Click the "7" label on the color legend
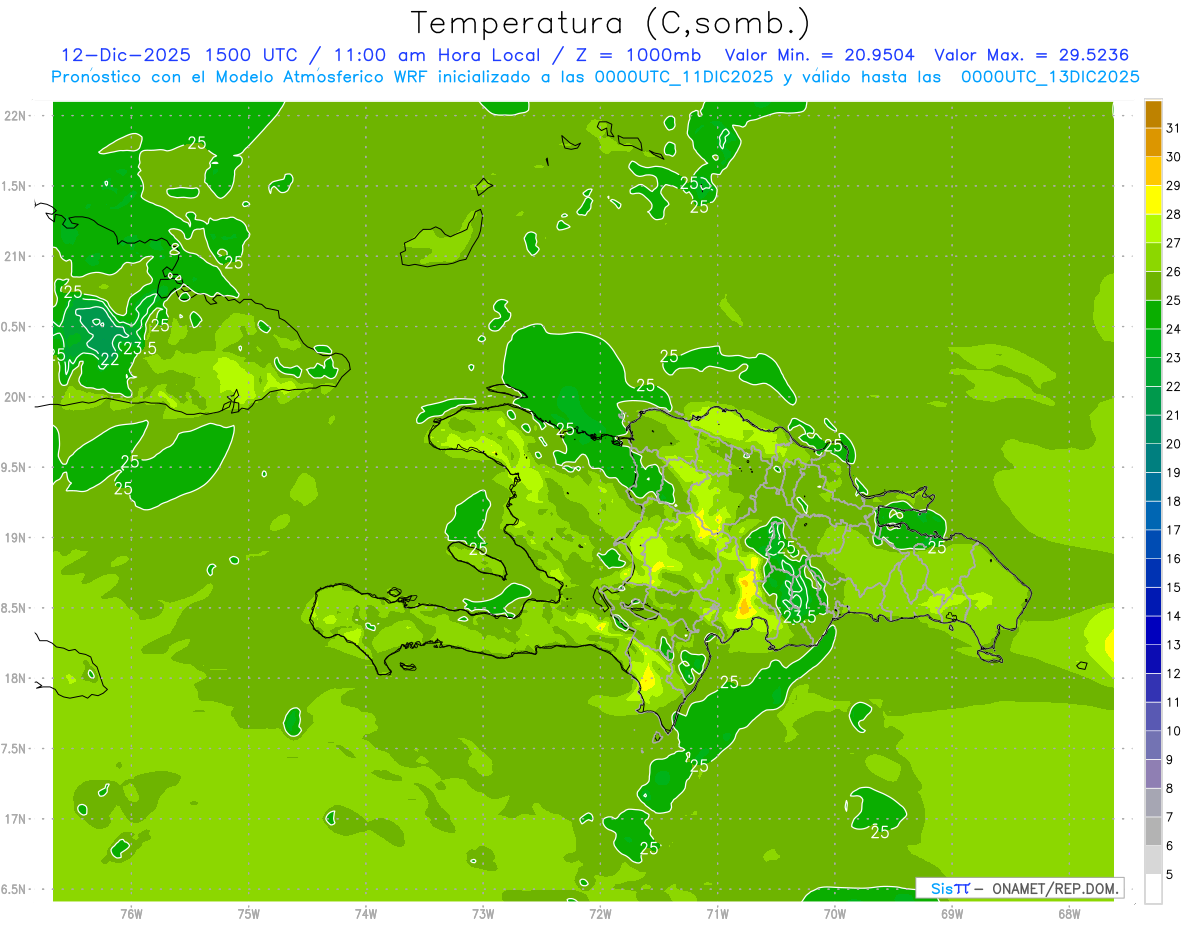This screenshot has width=1200, height=927. tap(1170, 817)
